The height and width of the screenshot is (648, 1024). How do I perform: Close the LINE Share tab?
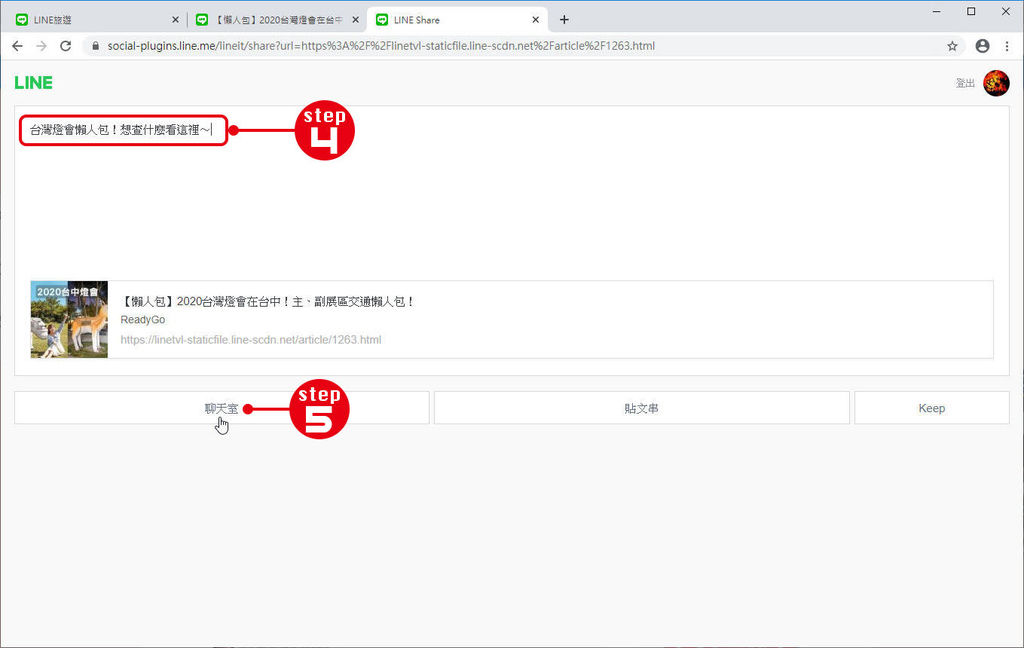click(536, 20)
